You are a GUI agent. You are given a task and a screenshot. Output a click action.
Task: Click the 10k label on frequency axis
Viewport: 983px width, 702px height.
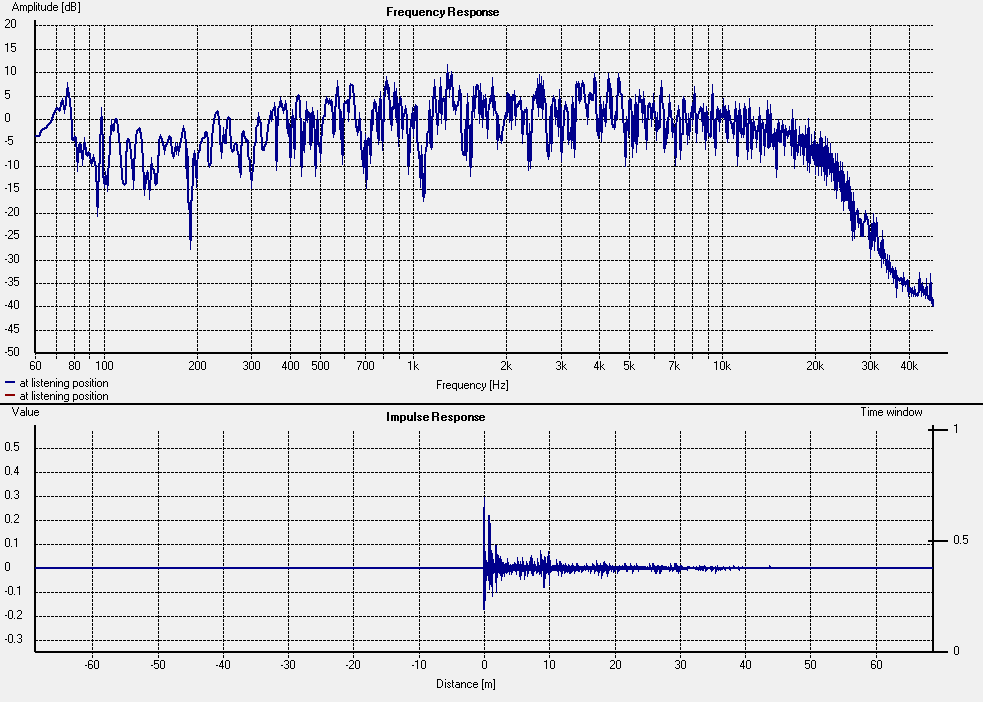coord(722,366)
